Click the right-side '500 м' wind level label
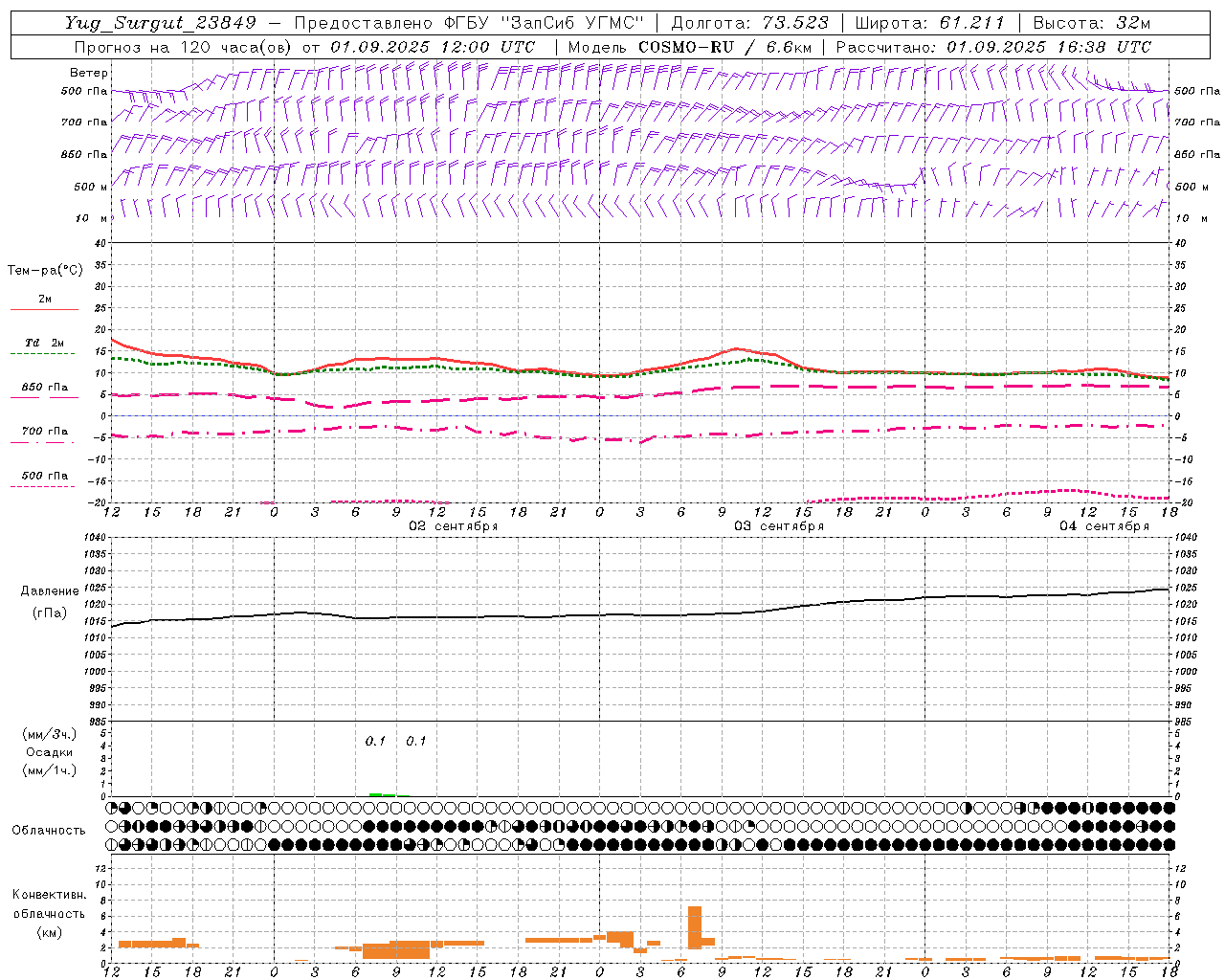This screenshot has width=1225, height=980. point(1192,187)
